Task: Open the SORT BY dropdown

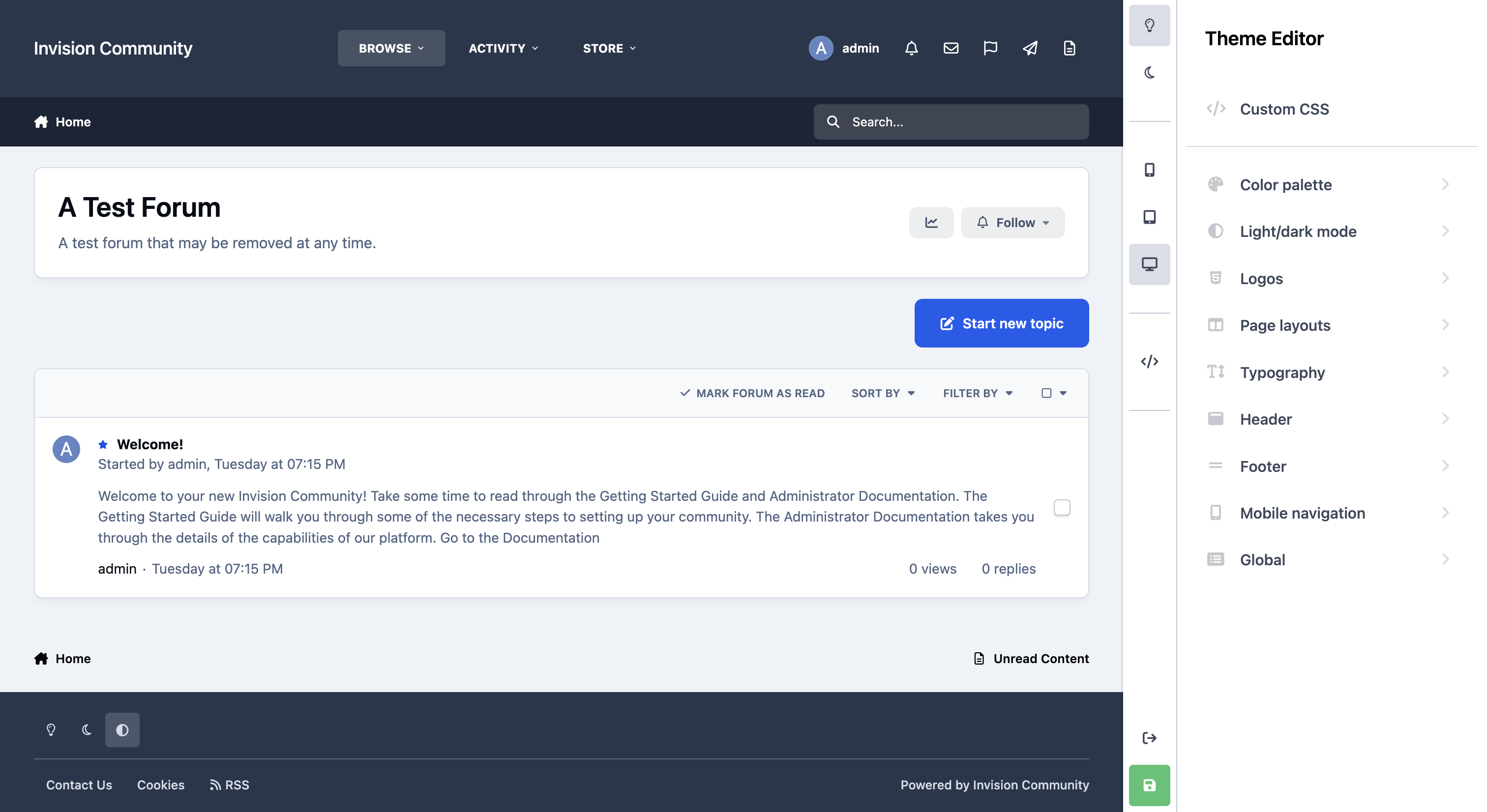Action: (883, 393)
